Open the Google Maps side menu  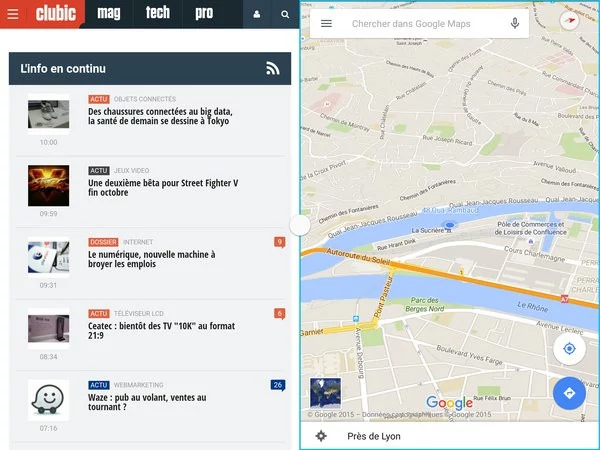[326, 24]
